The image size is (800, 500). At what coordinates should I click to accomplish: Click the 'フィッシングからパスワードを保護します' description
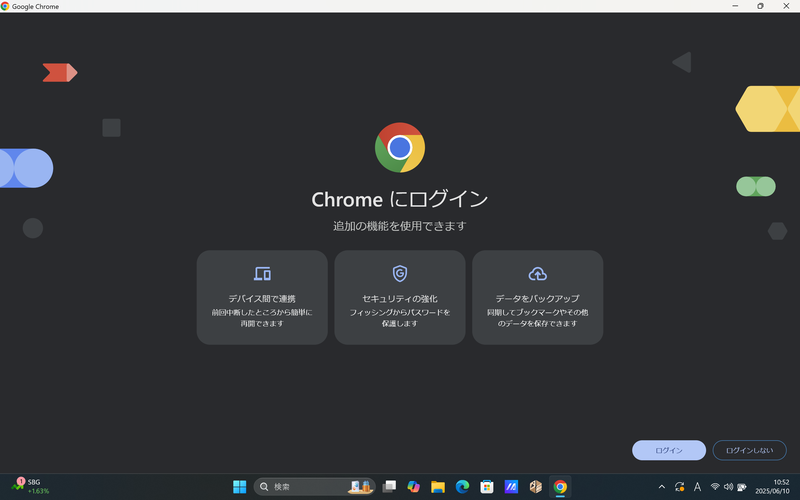(399, 317)
